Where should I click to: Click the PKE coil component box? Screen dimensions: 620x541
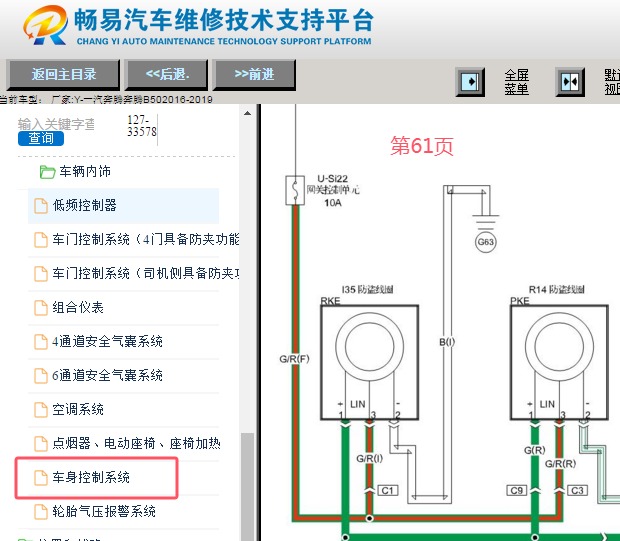[559, 362]
